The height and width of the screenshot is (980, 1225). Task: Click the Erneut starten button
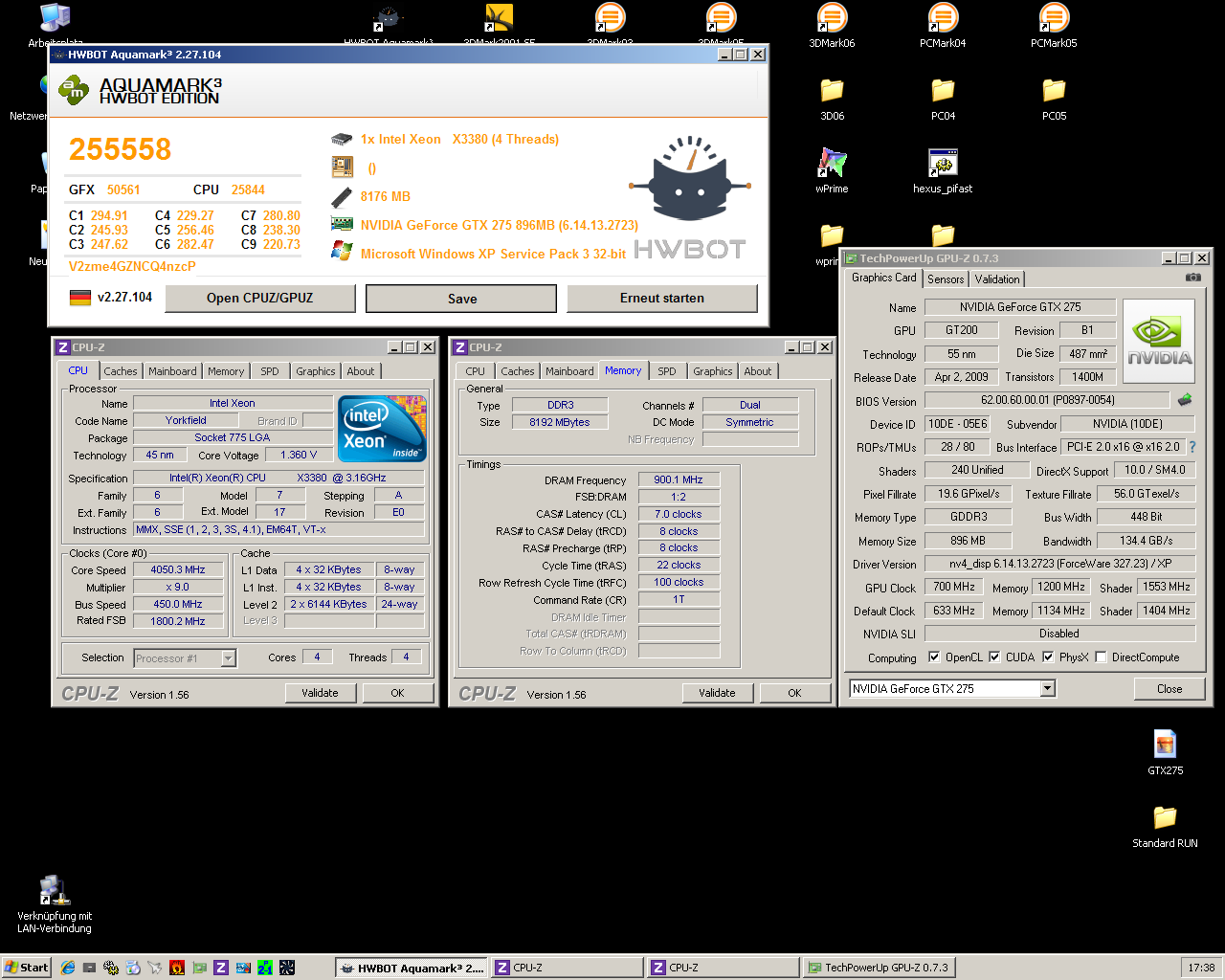662,298
